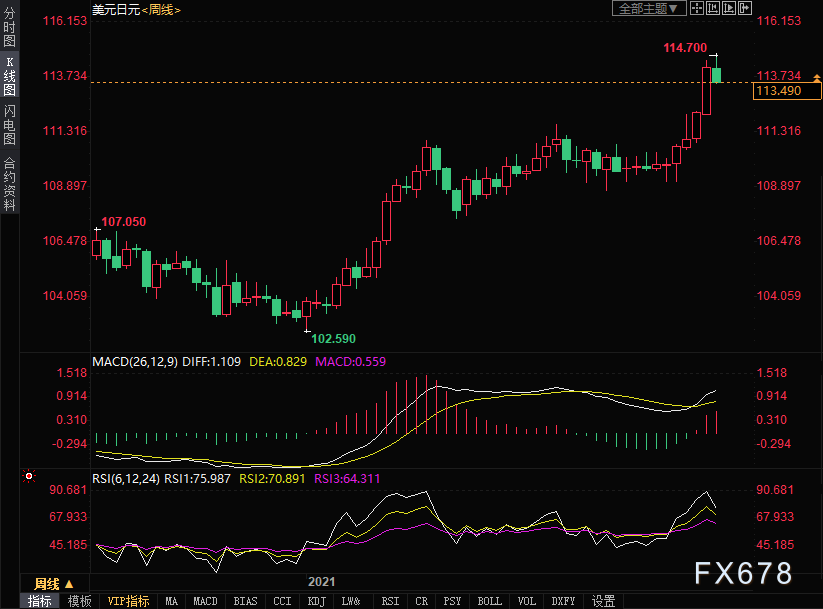823x609 pixels.
Task: Select the 模板 tab at bottom
Action: pos(79,601)
